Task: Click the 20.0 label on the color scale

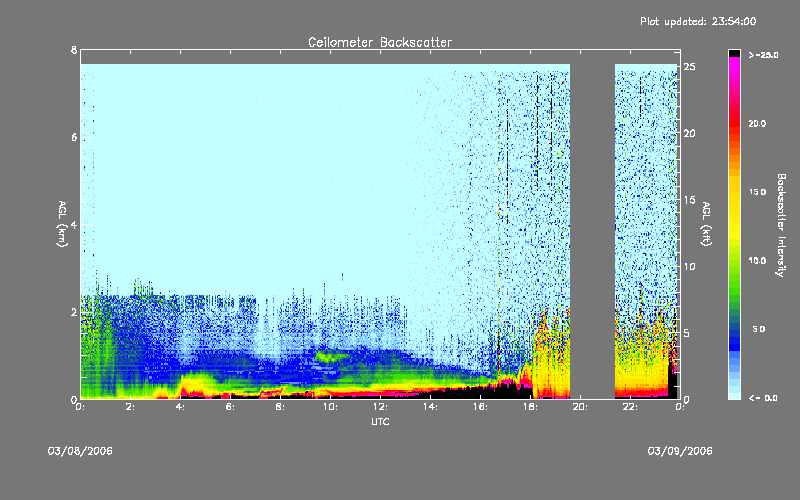Action: tap(757, 123)
